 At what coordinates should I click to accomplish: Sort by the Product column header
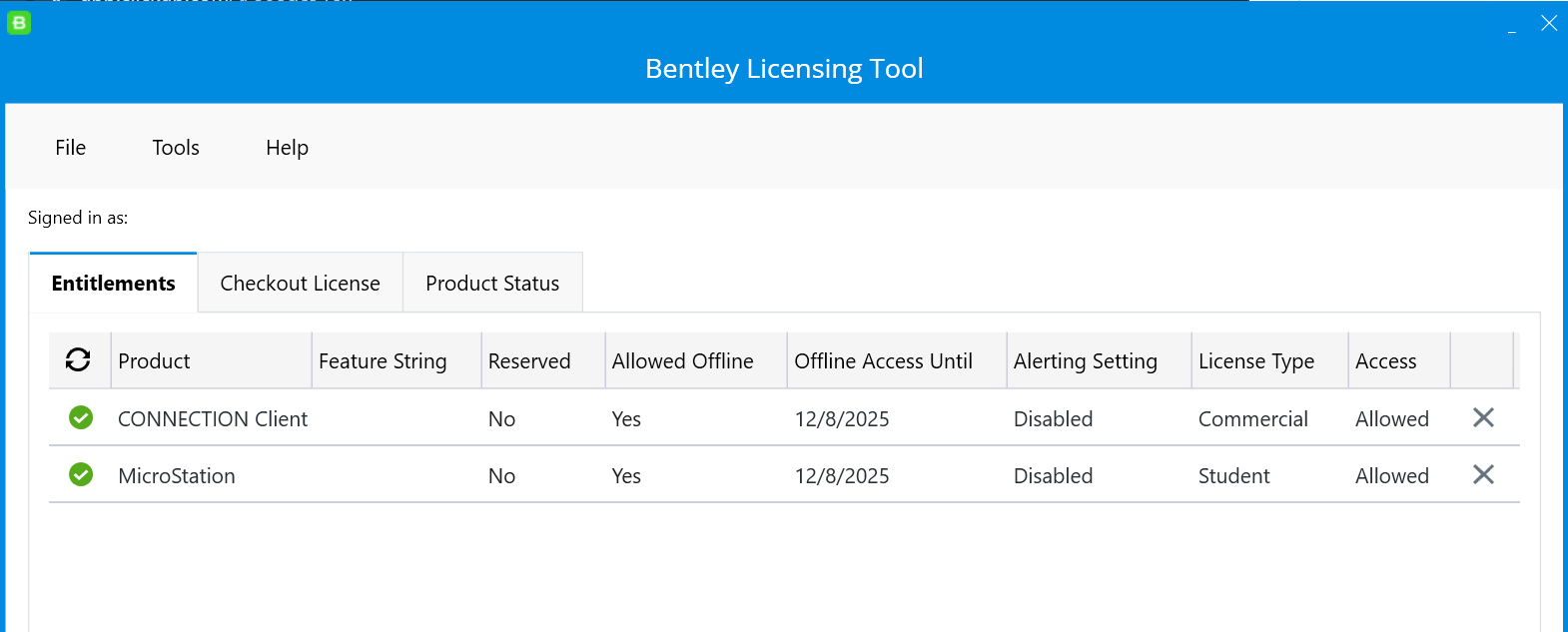(x=154, y=361)
